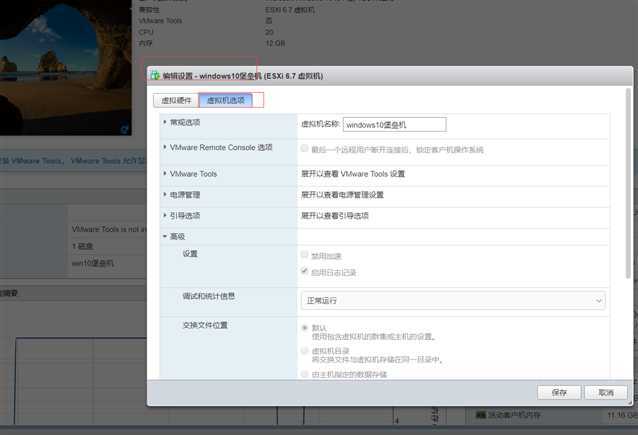This screenshot has height=435, width=638.
Task: Expand the 电源管理 section
Action: coord(165,195)
